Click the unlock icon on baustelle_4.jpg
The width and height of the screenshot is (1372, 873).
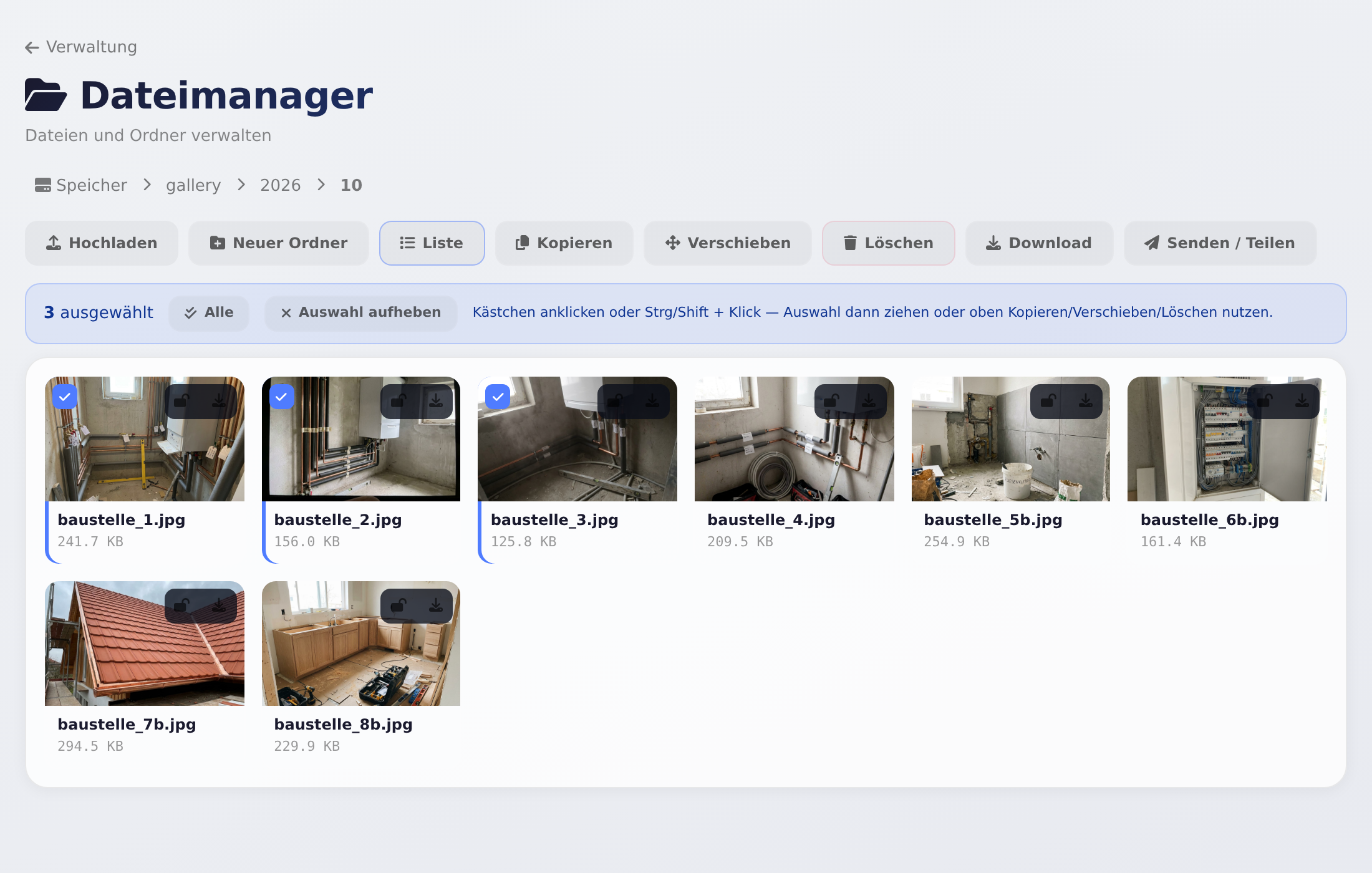click(x=831, y=401)
